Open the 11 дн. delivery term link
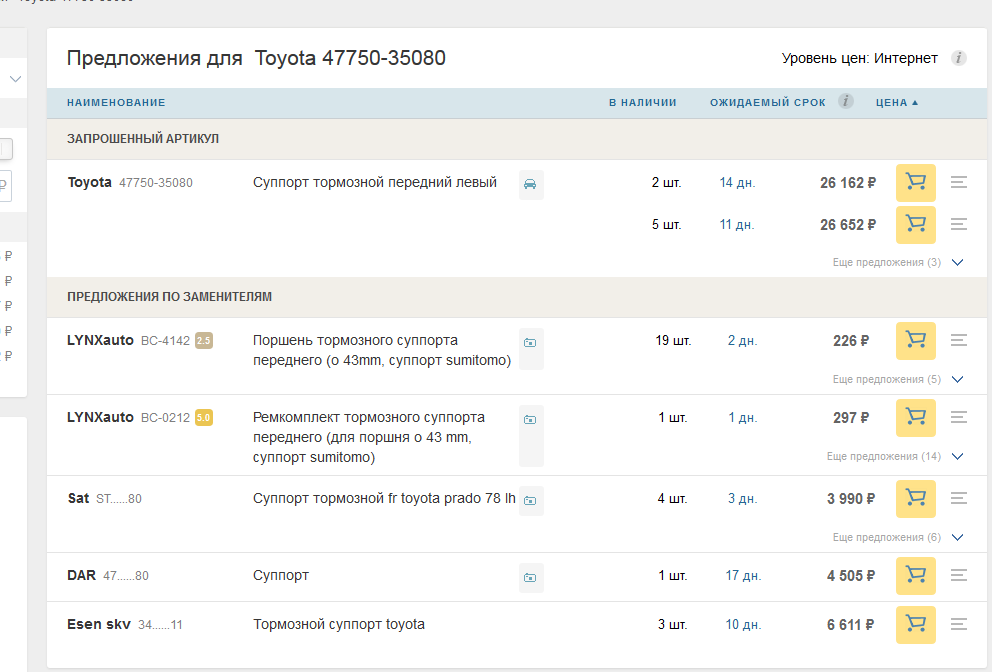The image size is (992, 672). tap(737, 225)
